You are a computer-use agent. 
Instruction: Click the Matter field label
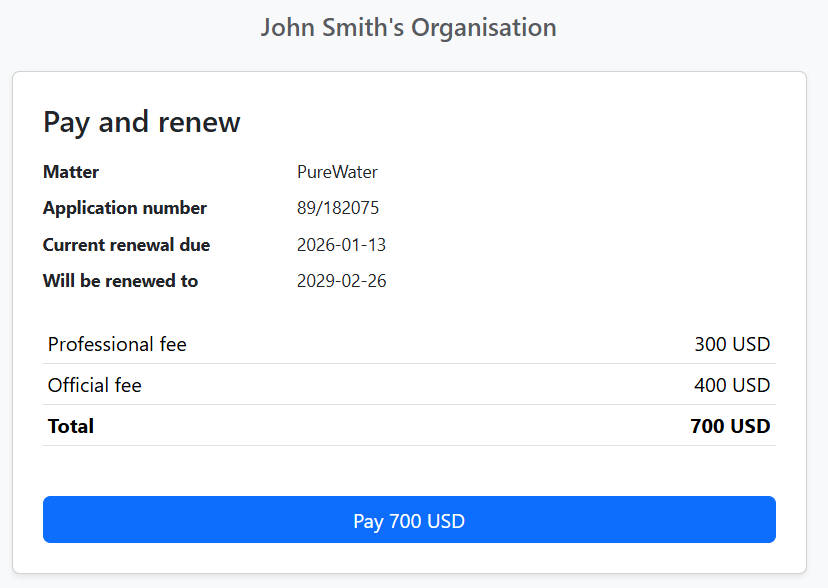[x=70, y=172]
